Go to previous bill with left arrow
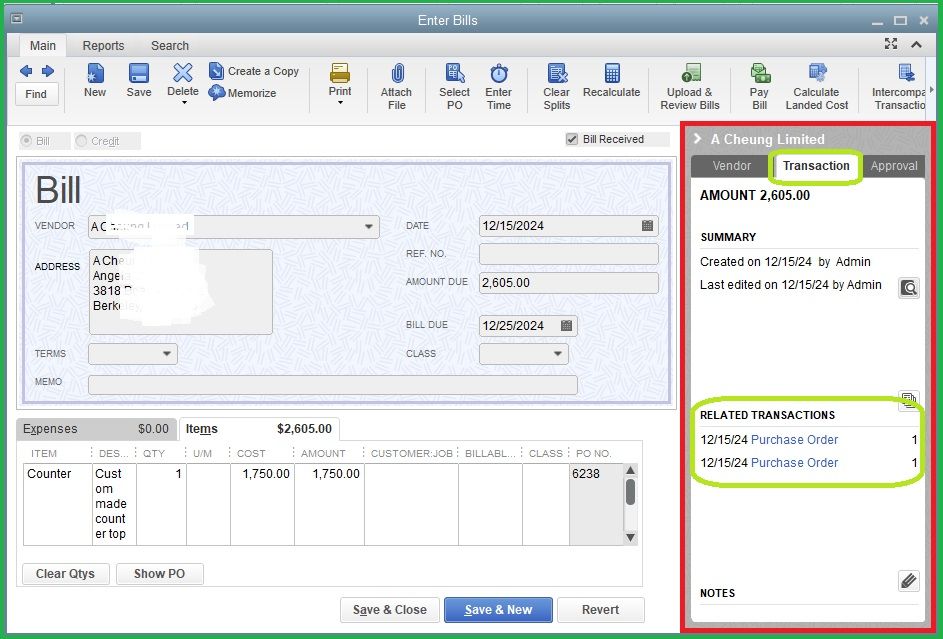943x639 pixels. click(x=26, y=71)
